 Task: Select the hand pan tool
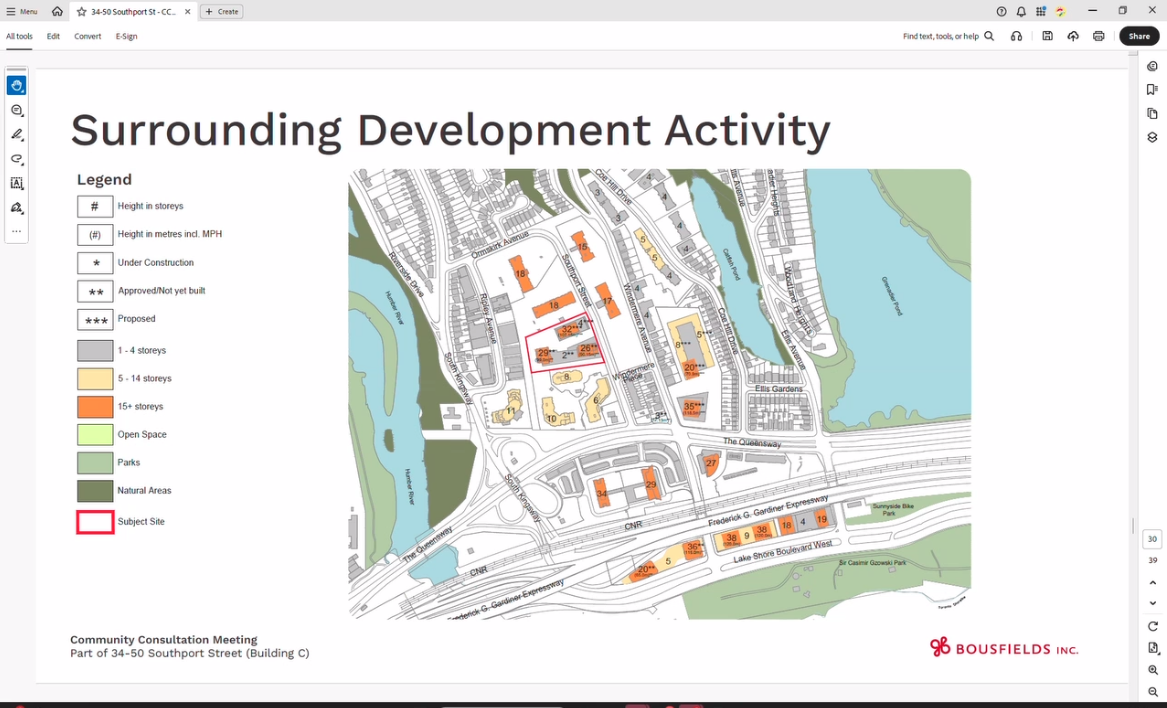16,86
